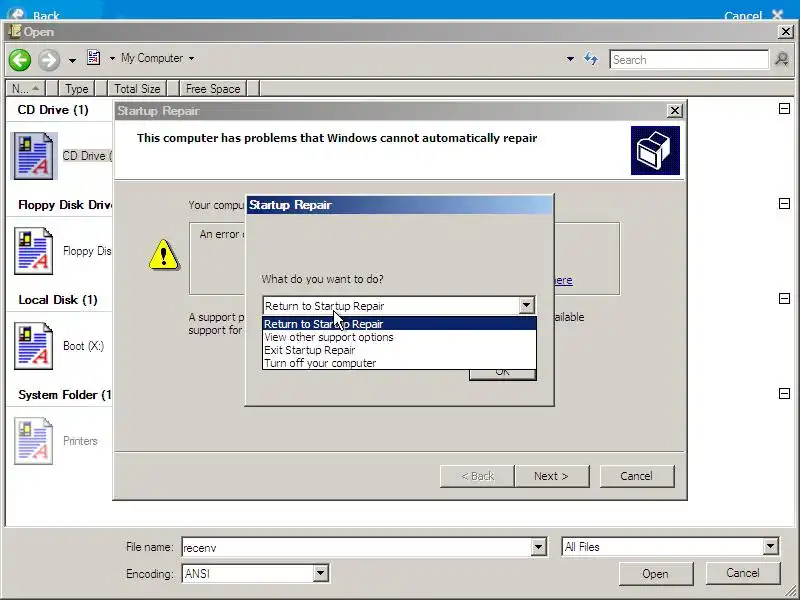Viewport: 800px width, 600px height.
Task: Click the views icon next to My Computer
Action: click(94, 58)
